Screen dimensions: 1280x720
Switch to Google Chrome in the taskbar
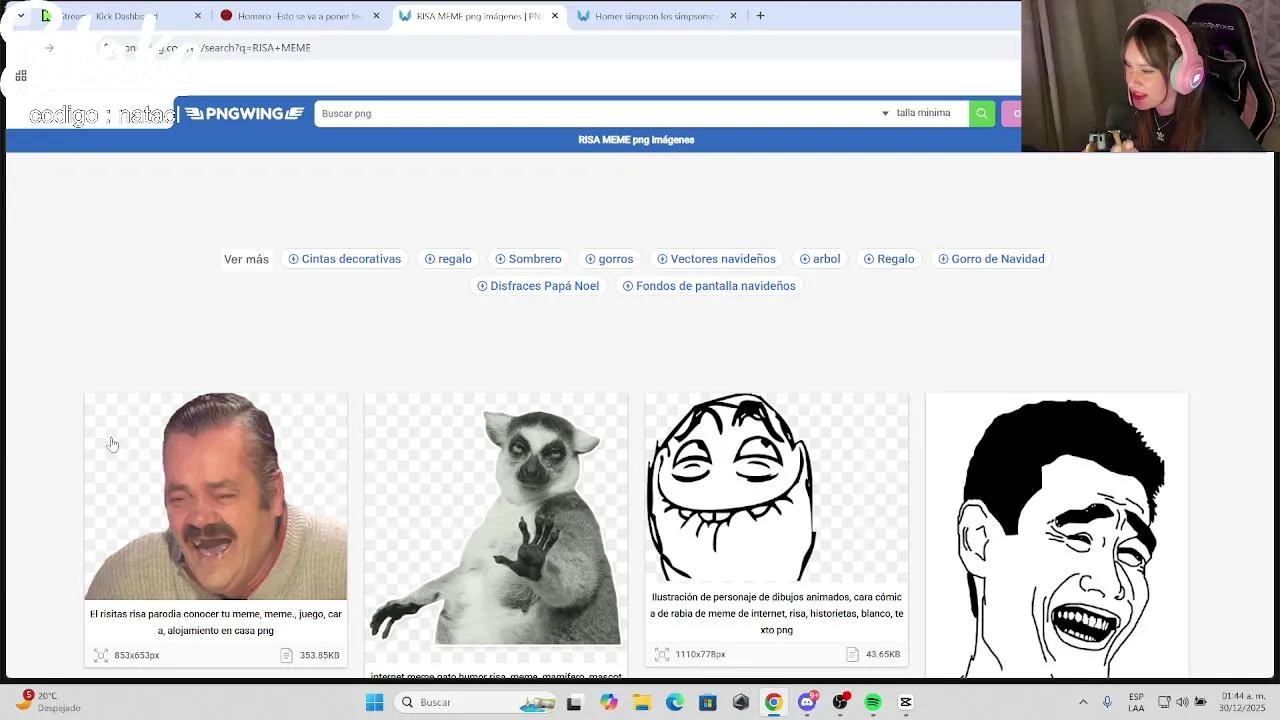coord(773,703)
